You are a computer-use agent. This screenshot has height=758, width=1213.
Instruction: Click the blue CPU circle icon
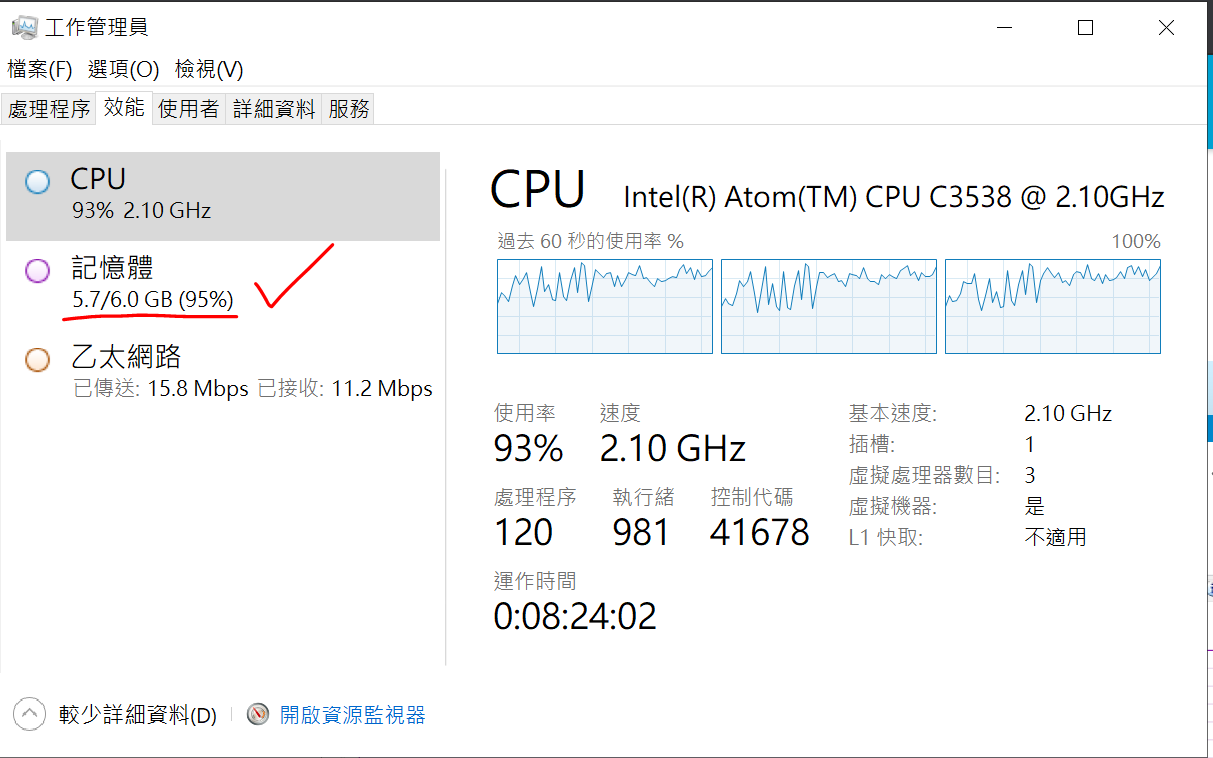pos(38,182)
